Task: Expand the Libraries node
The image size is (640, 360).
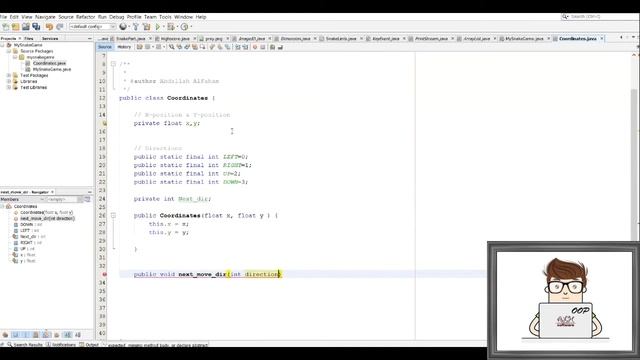Action: point(9,81)
